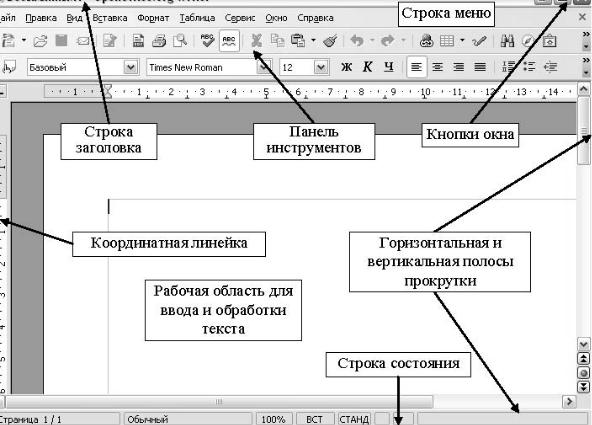Justify the paragraph text
Image resolution: width=592 pixels, height=425 pixels.
point(480,67)
